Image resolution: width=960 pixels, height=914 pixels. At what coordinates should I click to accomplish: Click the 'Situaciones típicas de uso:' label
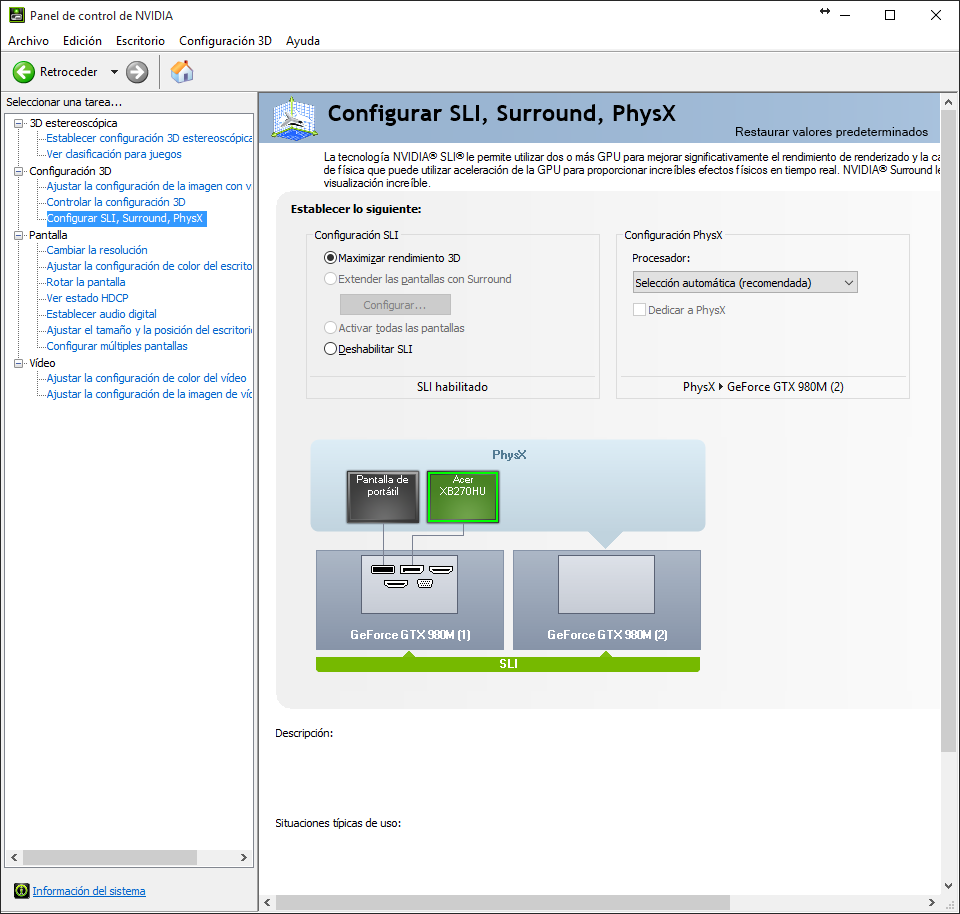338,823
